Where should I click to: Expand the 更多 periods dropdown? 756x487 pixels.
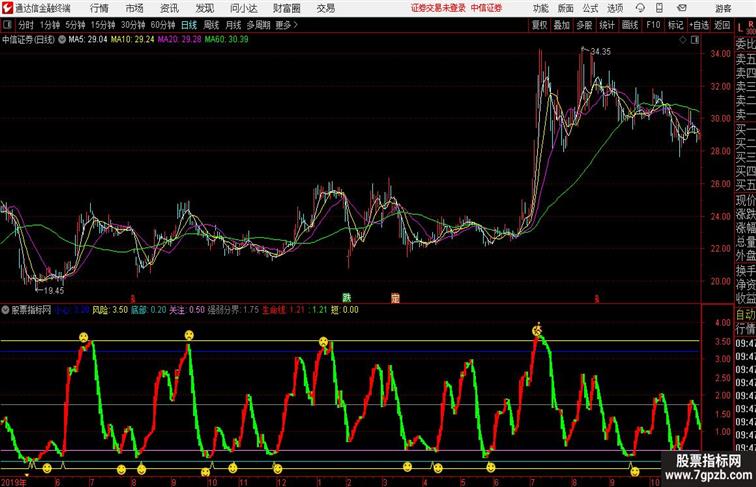[286, 25]
